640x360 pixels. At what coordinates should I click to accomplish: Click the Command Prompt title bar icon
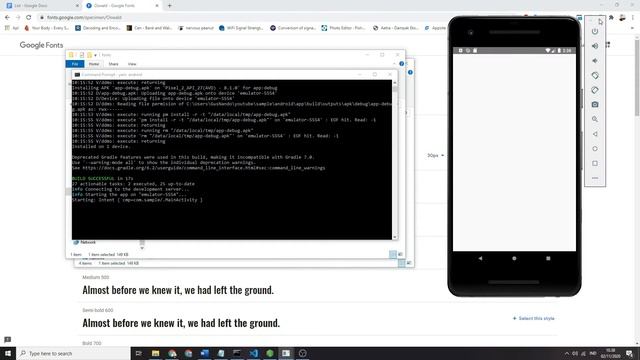click(x=77, y=75)
